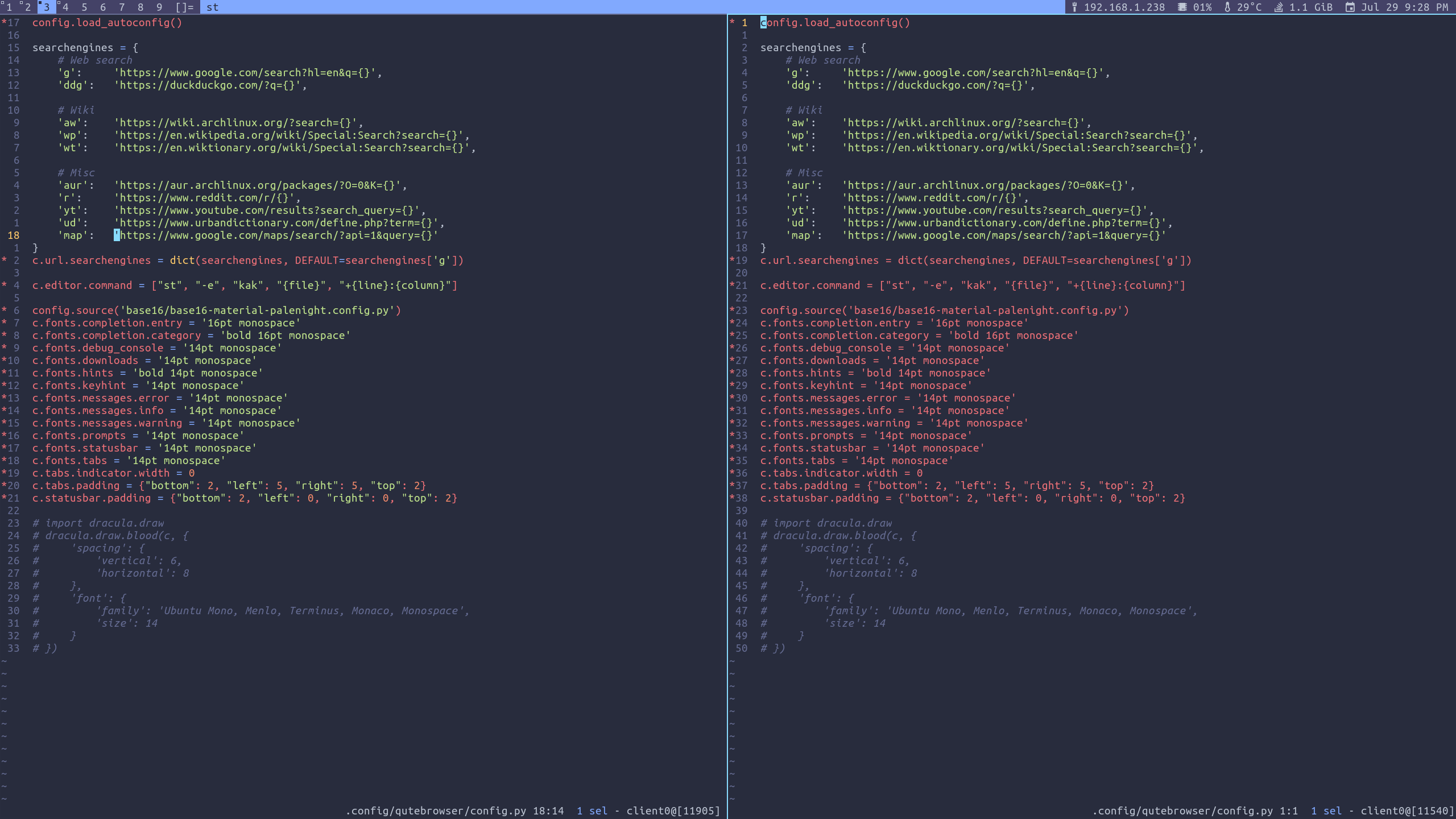Image resolution: width=1456 pixels, height=819 pixels.
Task: Place cursor on c.editor.command in left pane
Action: click(82, 286)
